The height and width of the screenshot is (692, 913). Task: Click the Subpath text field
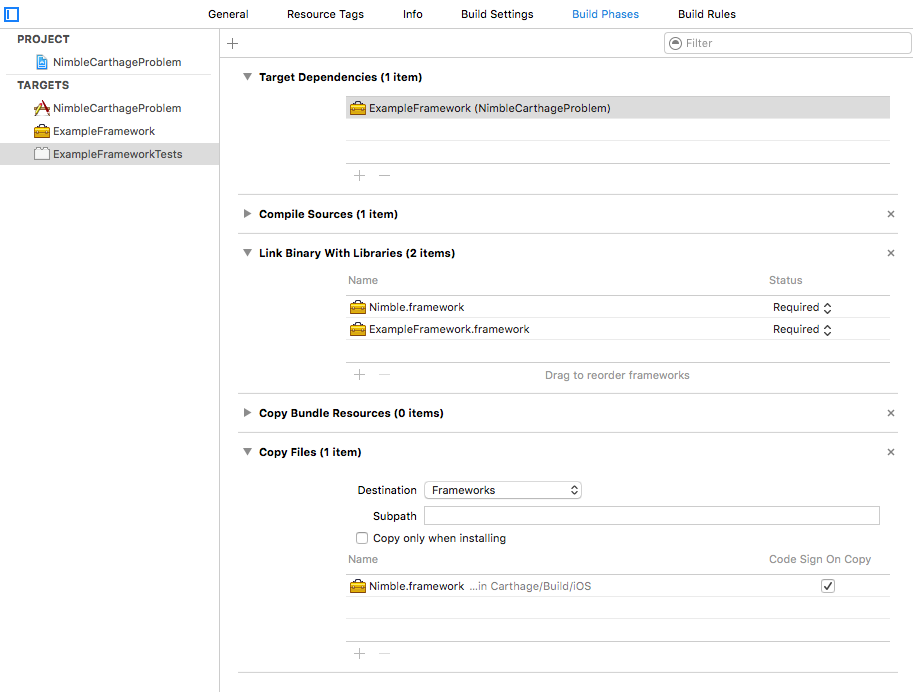click(652, 516)
